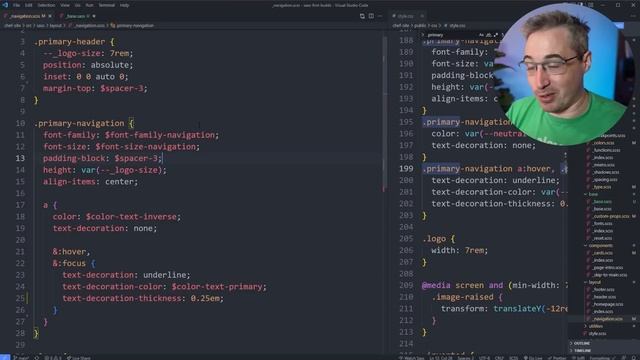Click the .primary-header selector on line 3
Screen dimensions: 640x360
tap(70, 42)
